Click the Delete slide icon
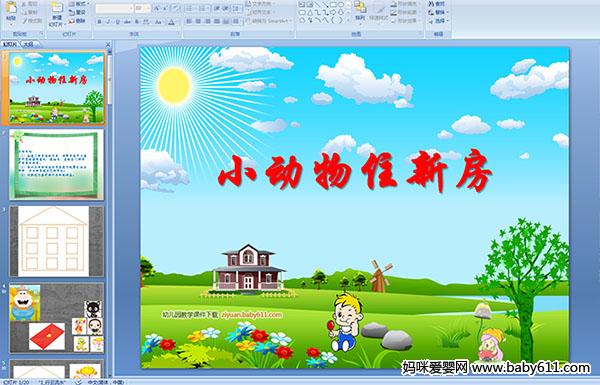Viewport: 600px width, 385px height. pos(78,21)
